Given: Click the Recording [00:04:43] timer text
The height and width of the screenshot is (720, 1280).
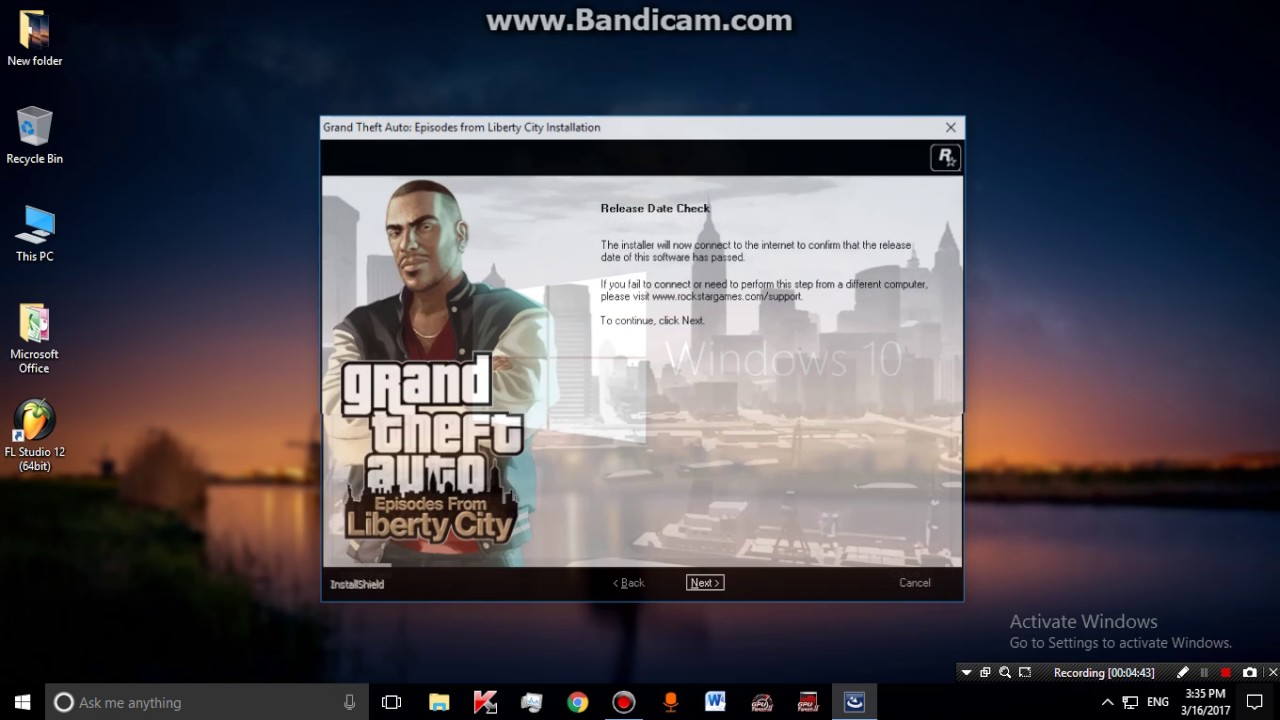Looking at the screenshot, I should click(x=1104, y=673).
